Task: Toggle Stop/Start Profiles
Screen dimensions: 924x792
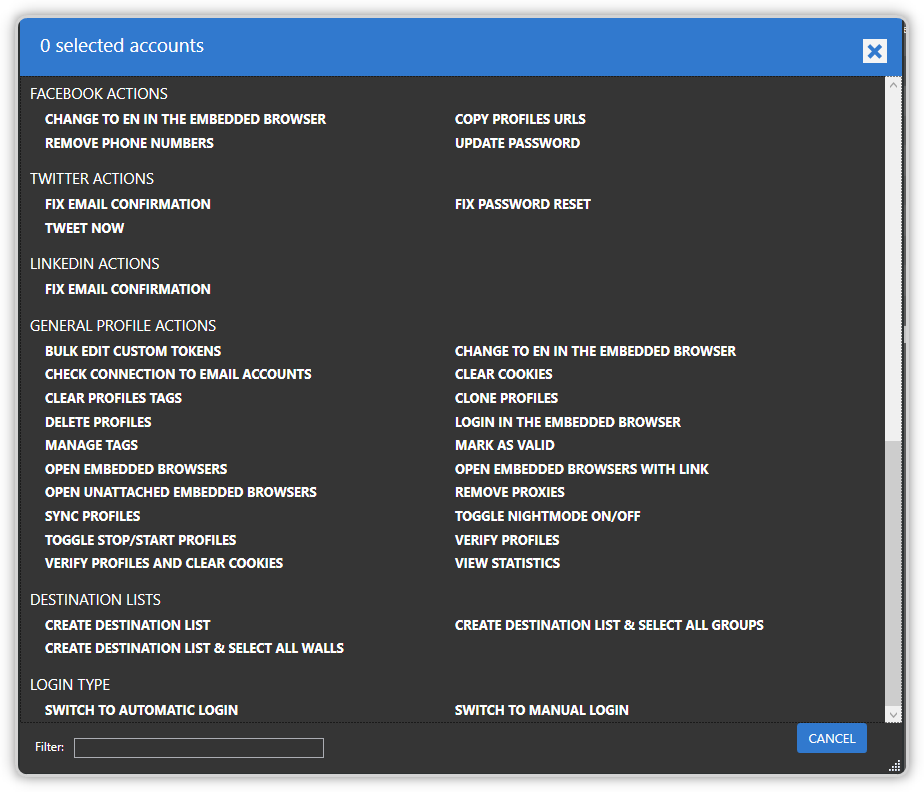Action: tap(140, 540)
